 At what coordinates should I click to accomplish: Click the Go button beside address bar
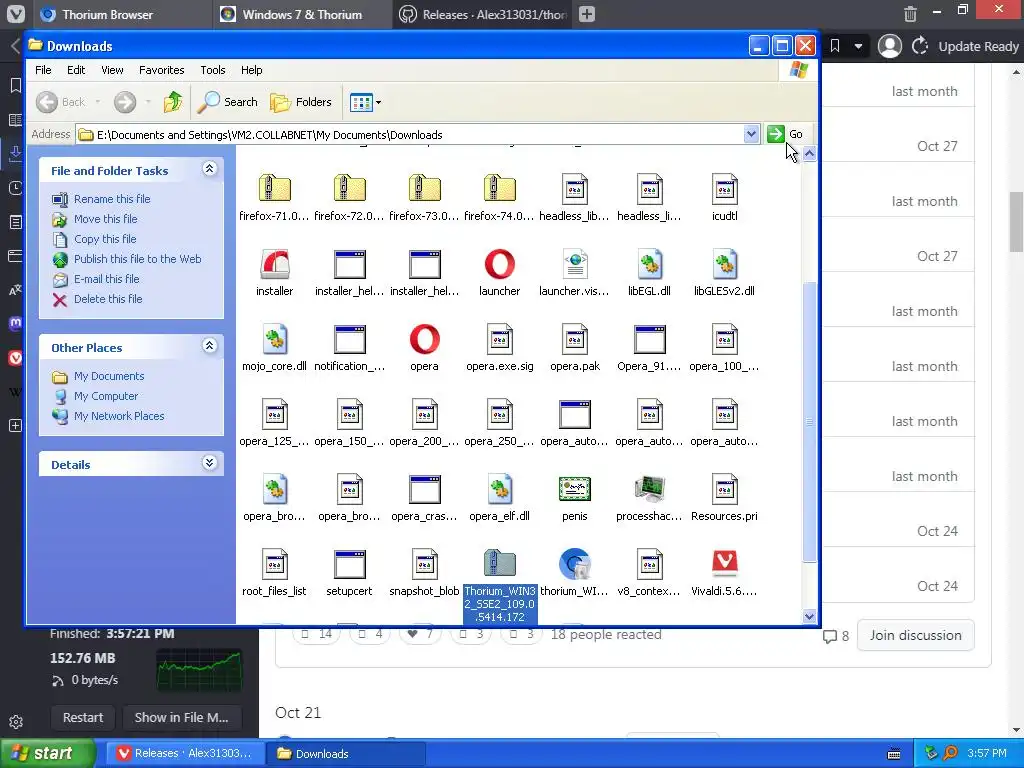786,134
